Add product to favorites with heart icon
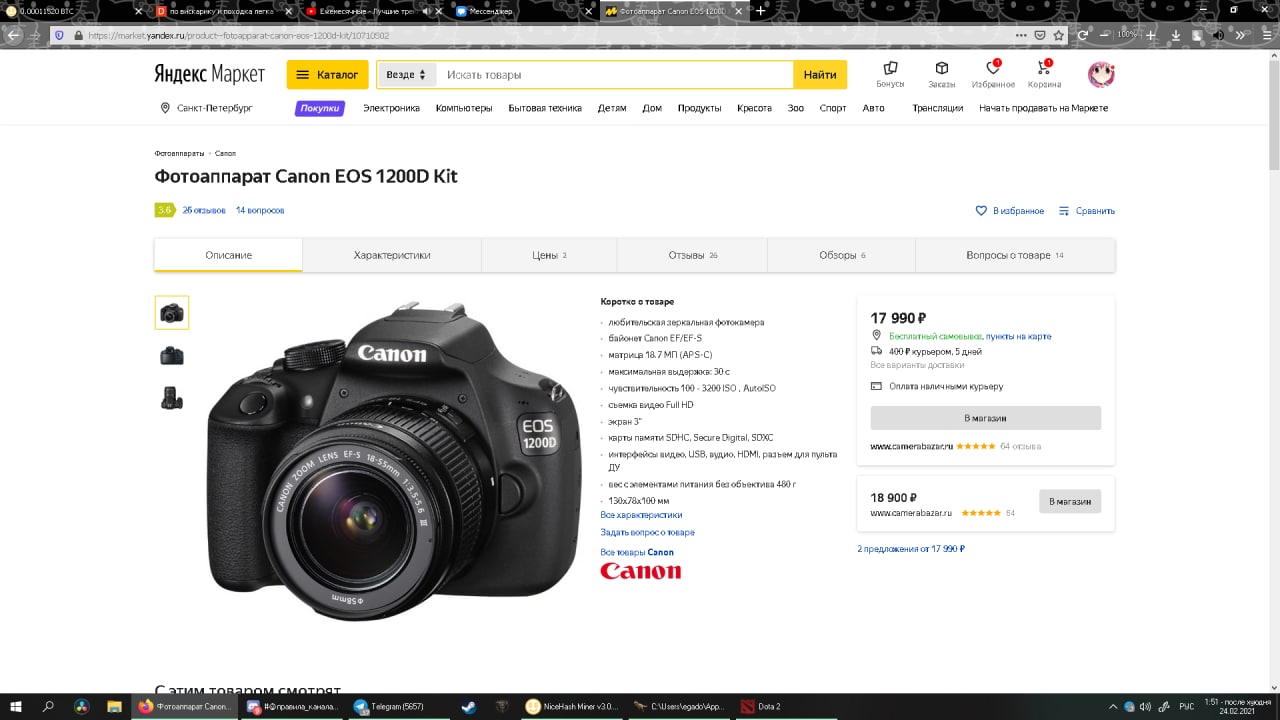The image size is (1280, 720). (x=1010, y=211)
